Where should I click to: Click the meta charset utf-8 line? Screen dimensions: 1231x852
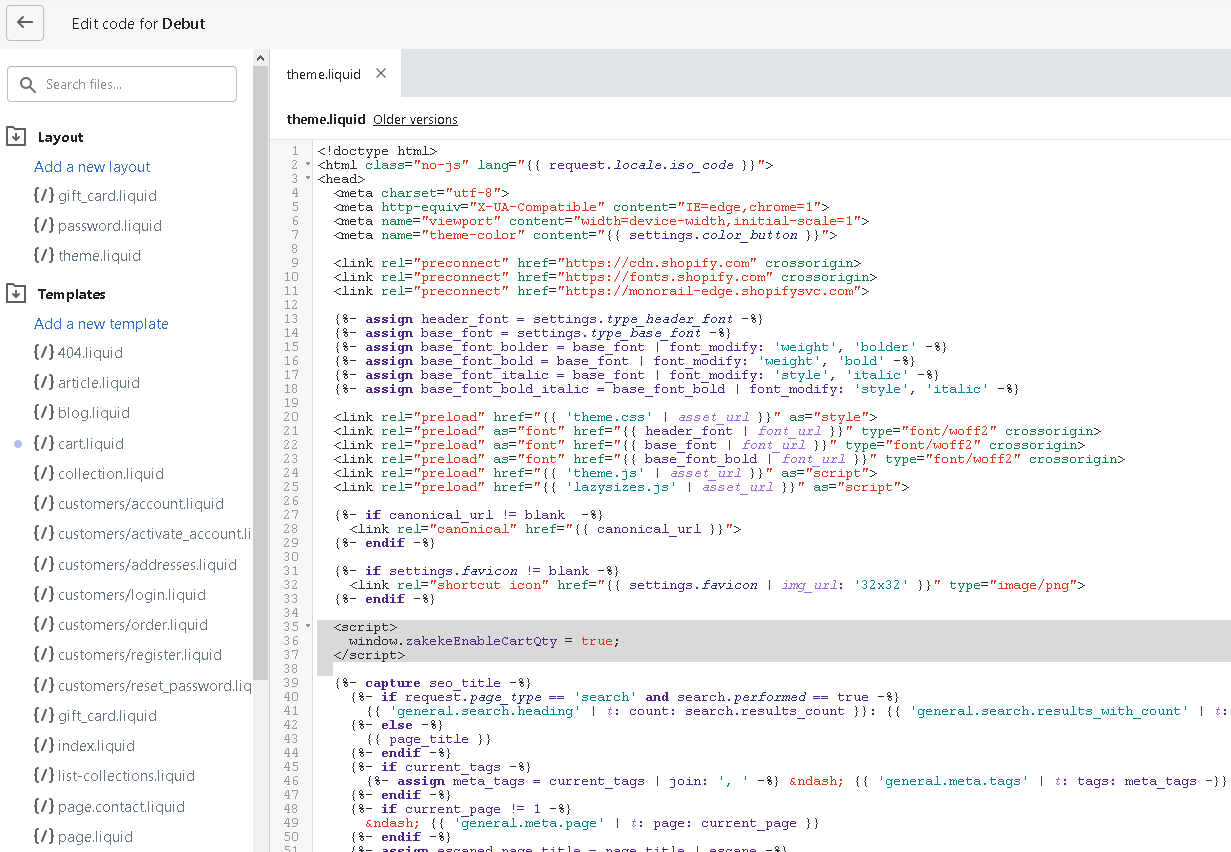(x=421, y=193)
